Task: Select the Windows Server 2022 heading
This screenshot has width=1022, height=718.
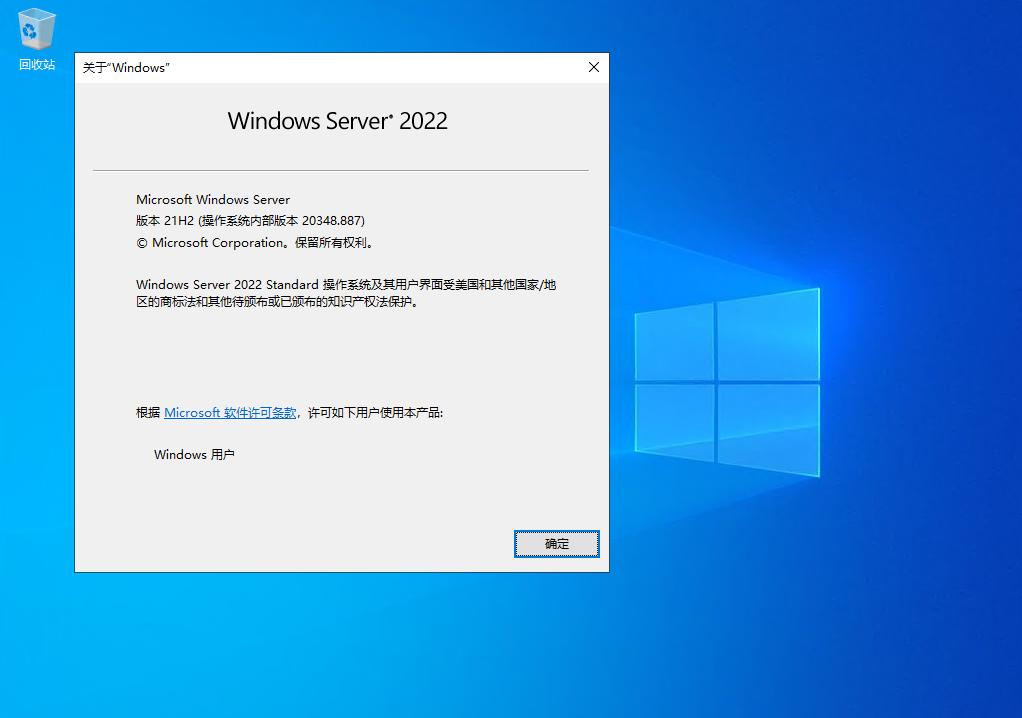Action: click(x=337, y=121)
